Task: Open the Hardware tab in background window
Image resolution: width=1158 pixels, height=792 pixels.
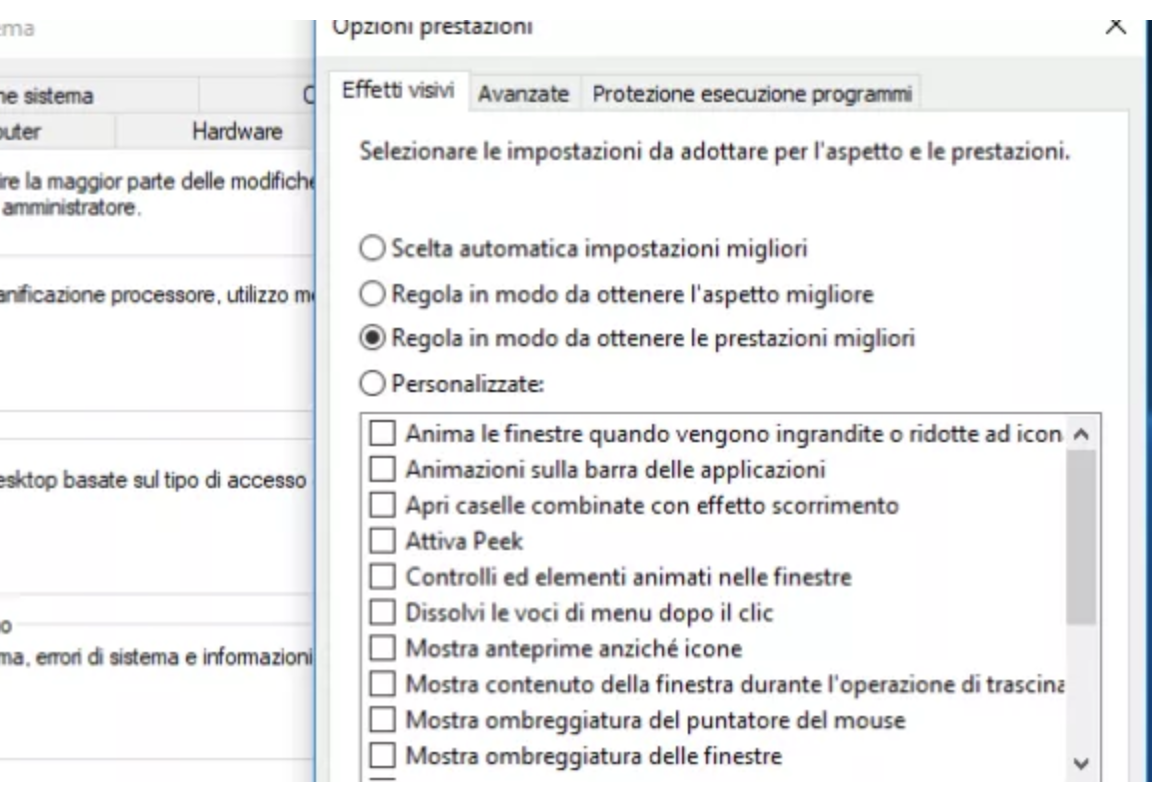Action: [237, 132]
